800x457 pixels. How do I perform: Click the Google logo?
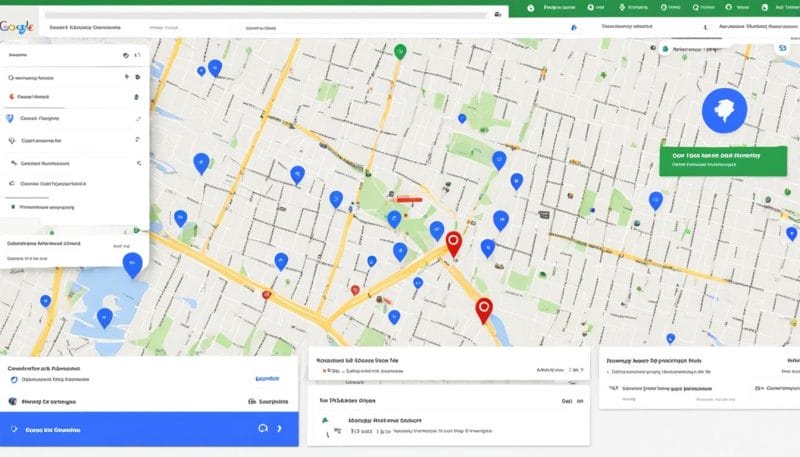17,27
